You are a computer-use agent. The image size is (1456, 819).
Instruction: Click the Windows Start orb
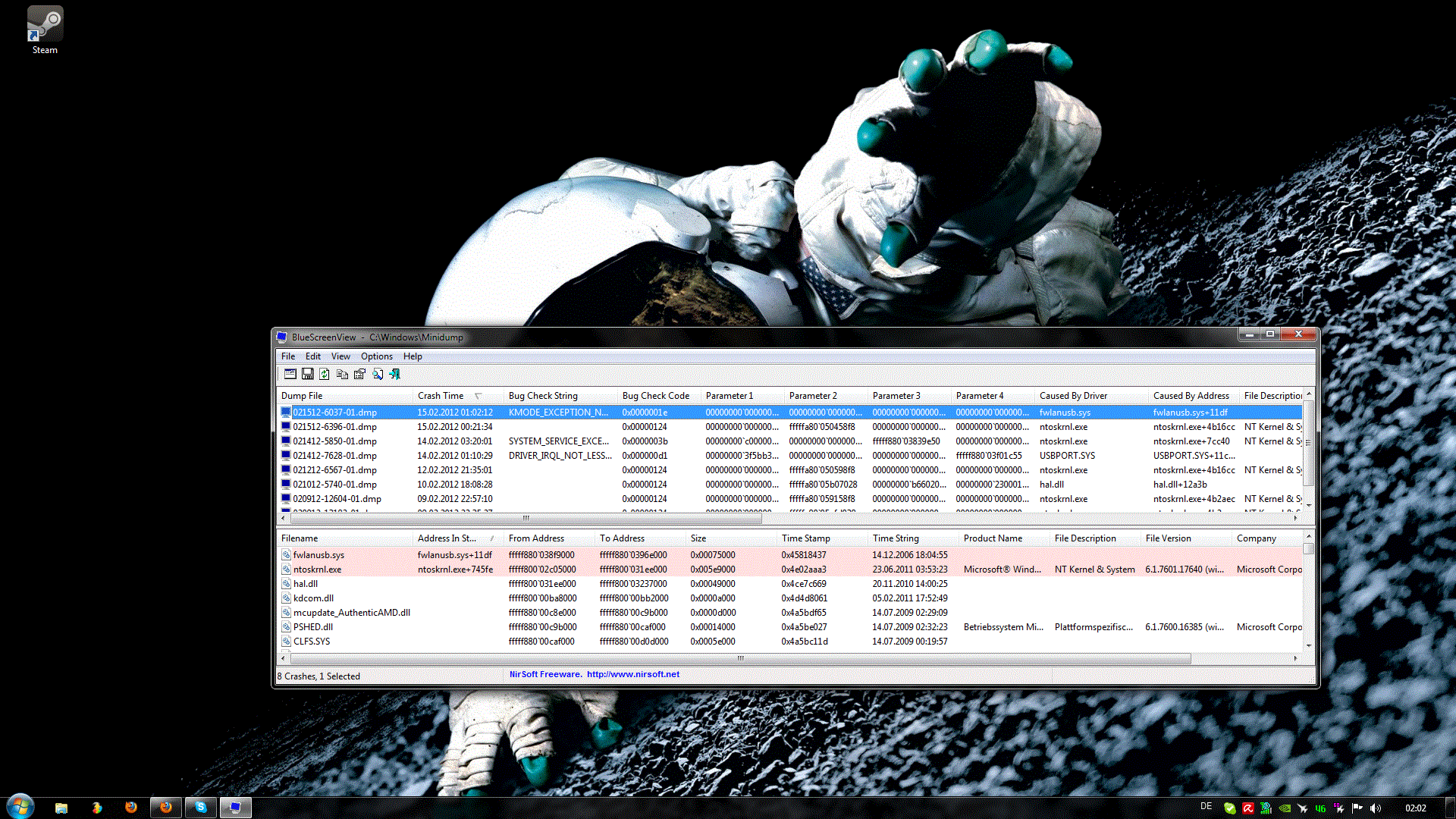pyautogui.click(x=20, y=806)
